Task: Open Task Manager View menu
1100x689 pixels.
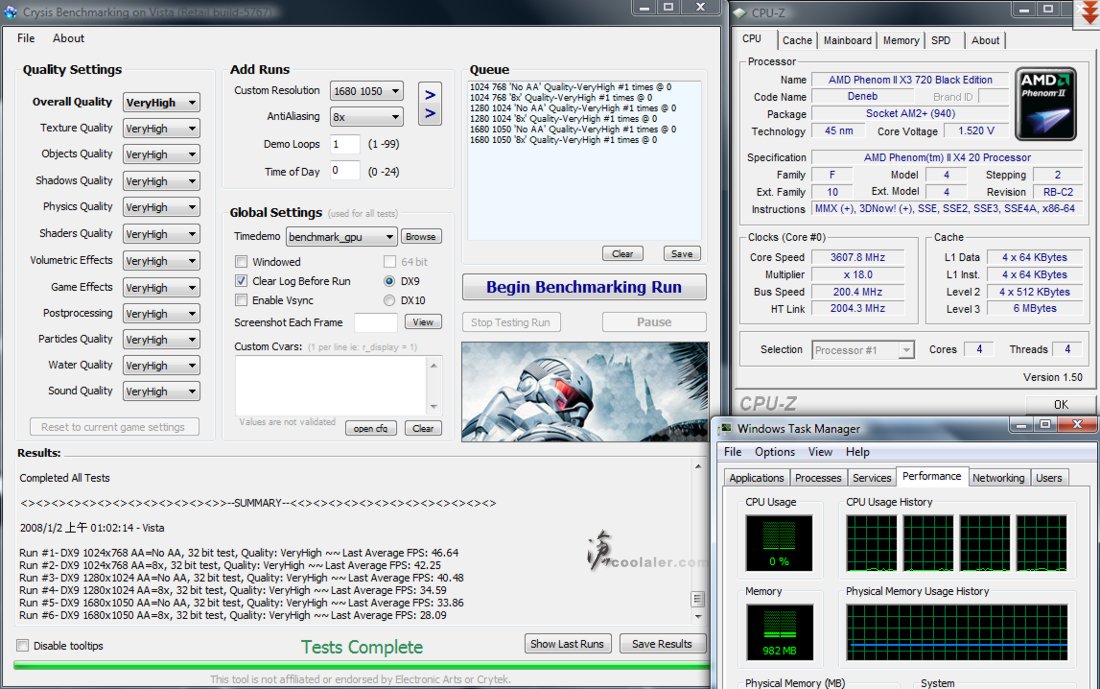Action: (x=820, y=452)
